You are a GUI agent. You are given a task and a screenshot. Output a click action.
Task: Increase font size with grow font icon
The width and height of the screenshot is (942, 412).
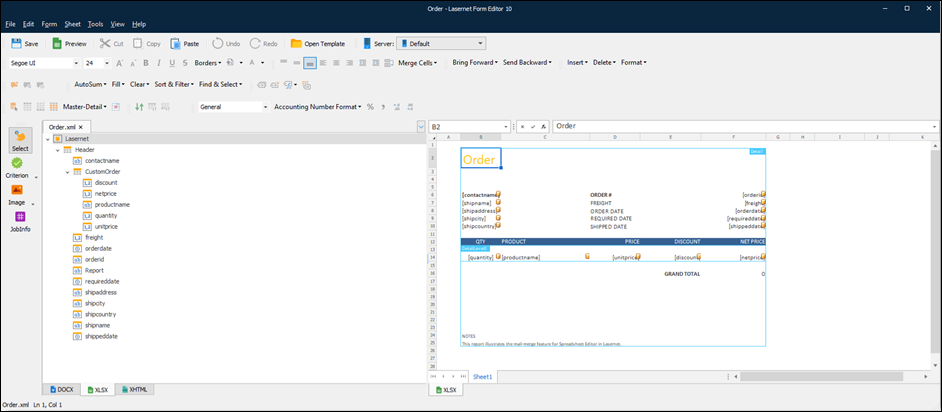pyautogui.click(x=119, y=62)
